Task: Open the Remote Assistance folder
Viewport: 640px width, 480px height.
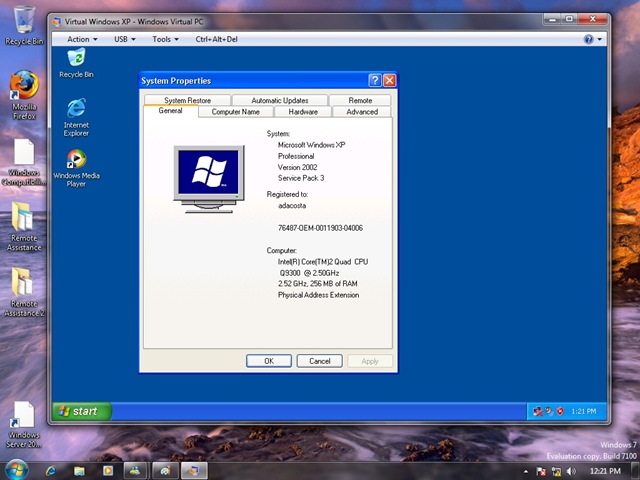Action: point(24,227)
